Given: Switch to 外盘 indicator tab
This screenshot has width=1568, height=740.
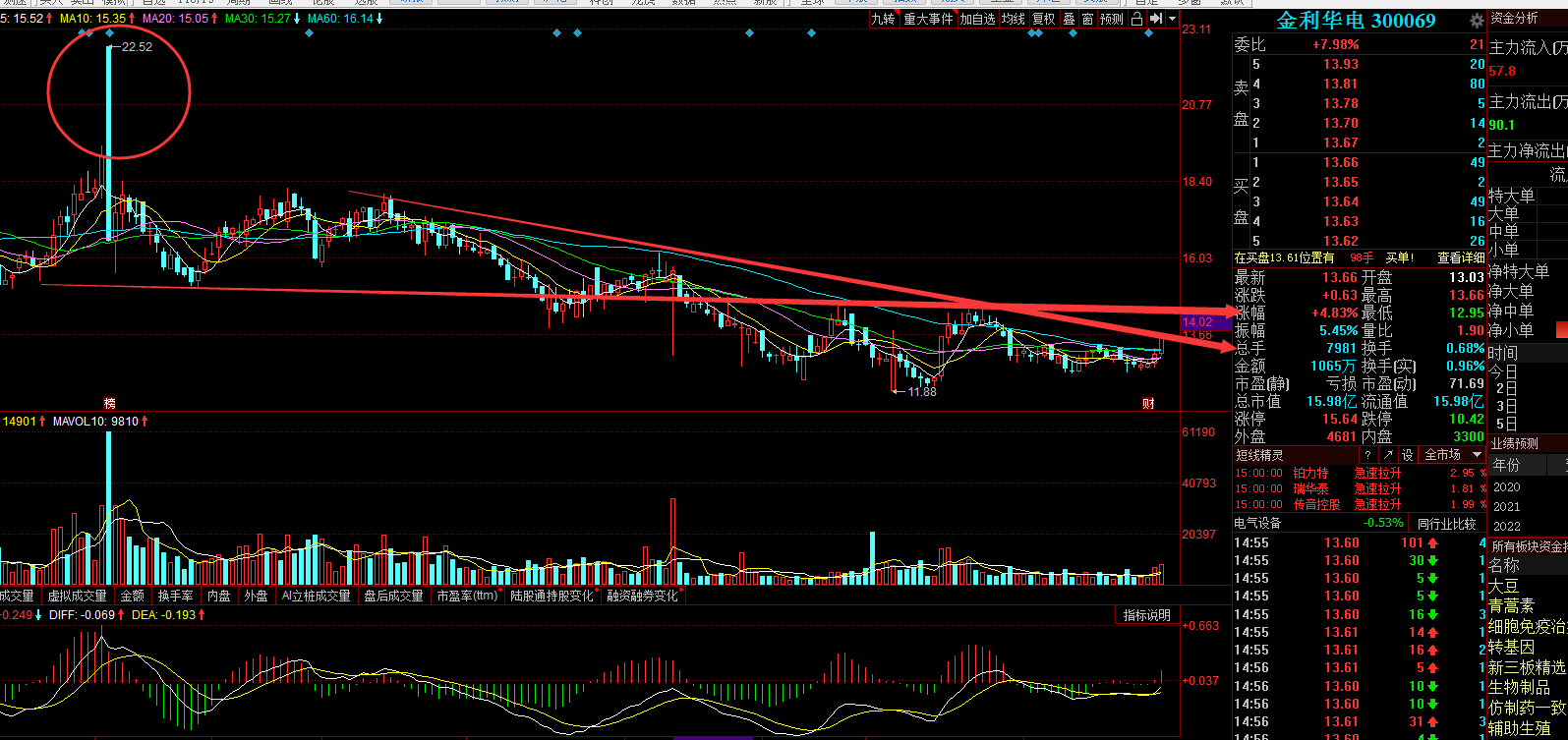Looking at the screenshot, I should pyautogui.click(x=256, y=596).
